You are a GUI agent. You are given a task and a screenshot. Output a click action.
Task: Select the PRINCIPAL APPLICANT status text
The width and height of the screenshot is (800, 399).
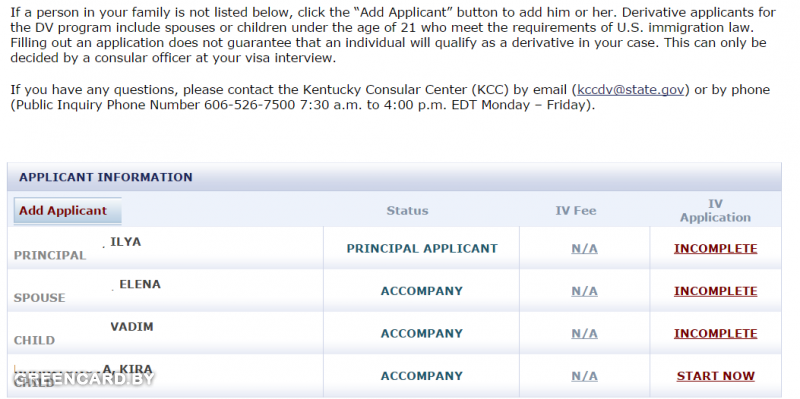[422, 249]
